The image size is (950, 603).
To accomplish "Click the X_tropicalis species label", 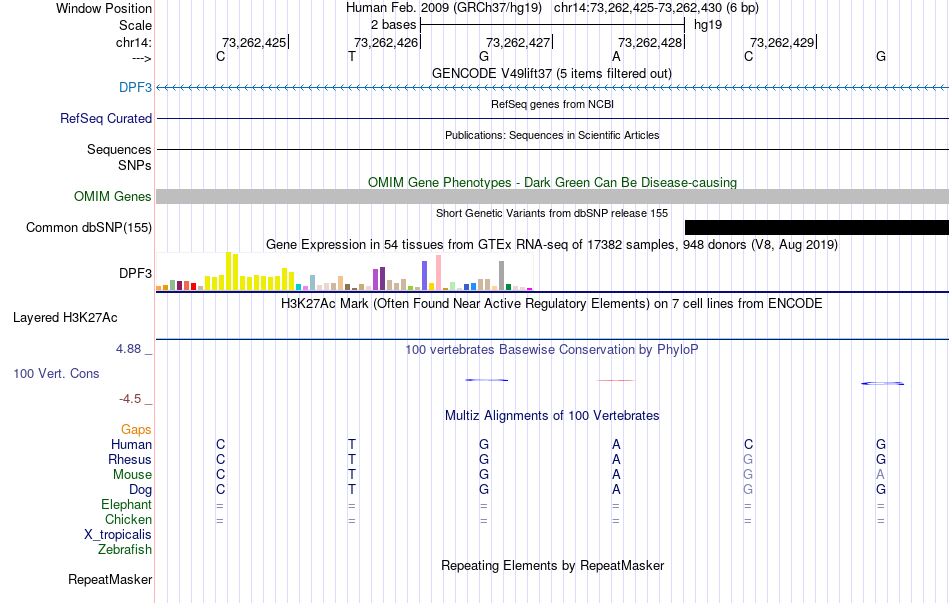I will [x=118, y=535].
